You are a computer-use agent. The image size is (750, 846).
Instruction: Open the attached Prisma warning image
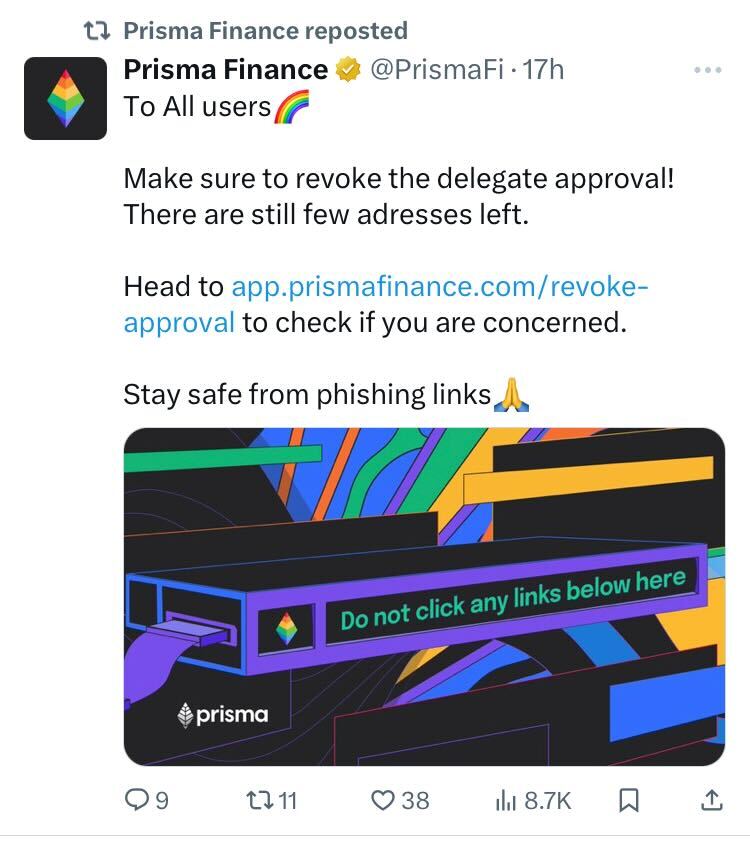[x=424, y=597]
